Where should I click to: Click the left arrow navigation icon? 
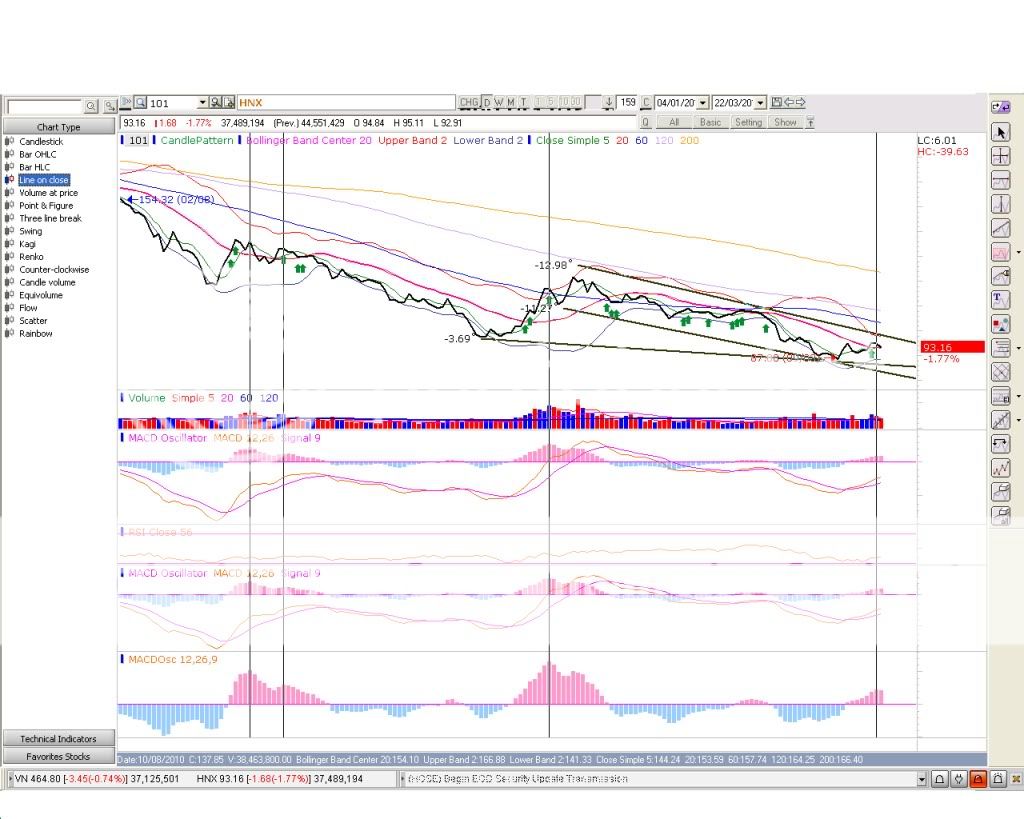(x=790, y=102)
